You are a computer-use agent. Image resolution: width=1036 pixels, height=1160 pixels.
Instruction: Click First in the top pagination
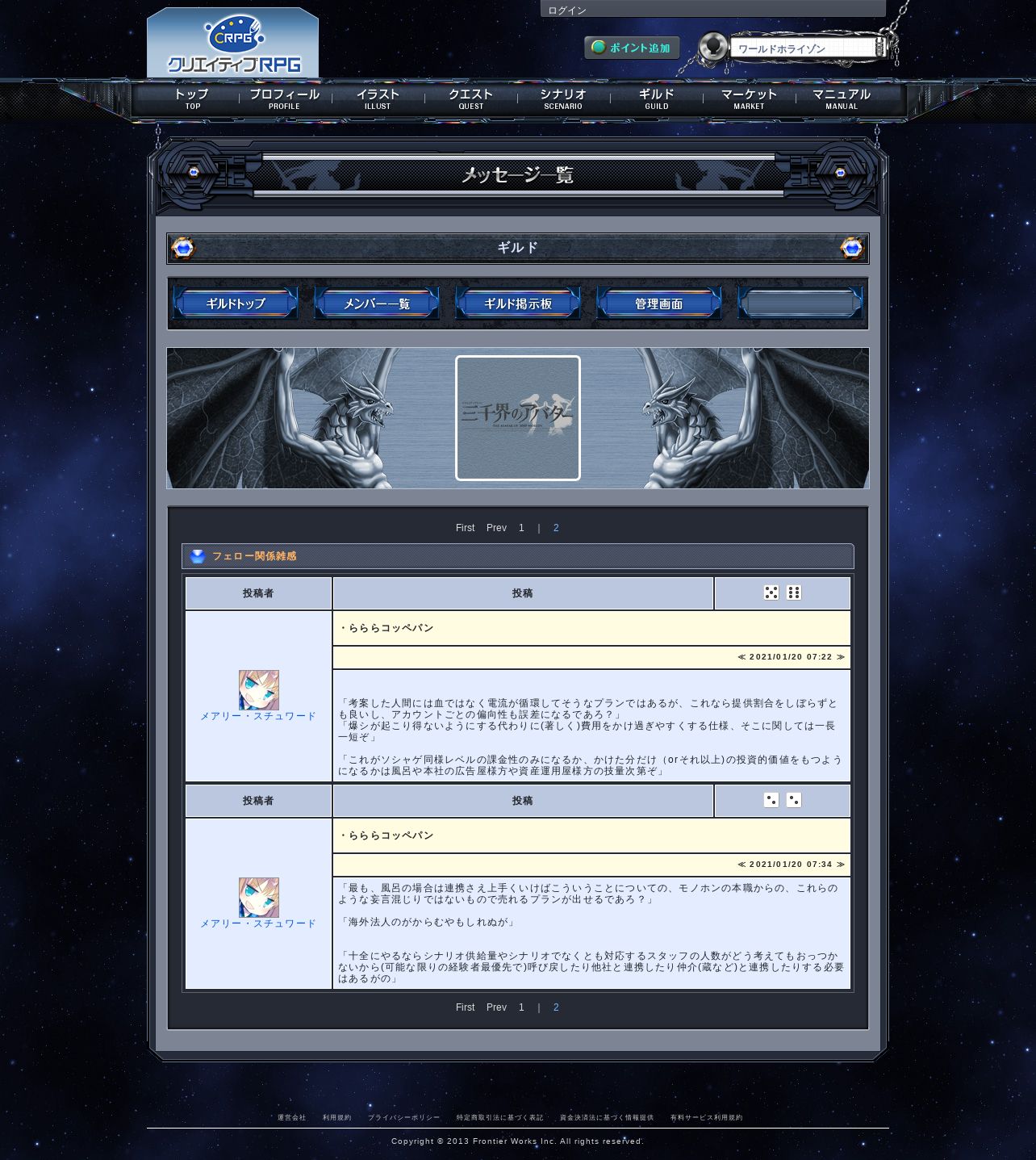466,528
